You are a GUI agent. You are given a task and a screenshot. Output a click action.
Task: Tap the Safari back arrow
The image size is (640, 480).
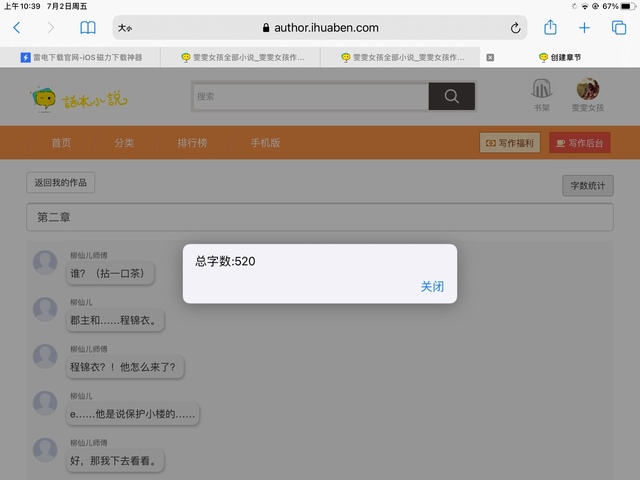click(16, 28)
